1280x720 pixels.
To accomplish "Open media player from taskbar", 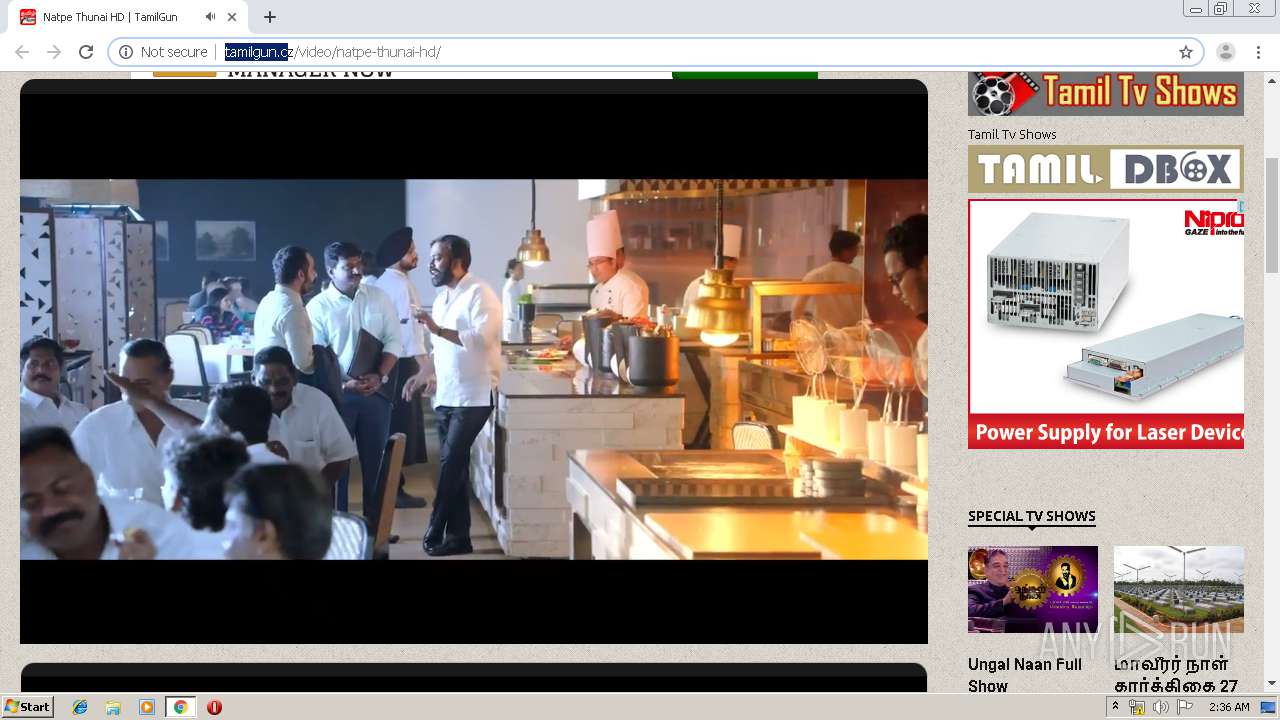I will [x=147, y=707].
